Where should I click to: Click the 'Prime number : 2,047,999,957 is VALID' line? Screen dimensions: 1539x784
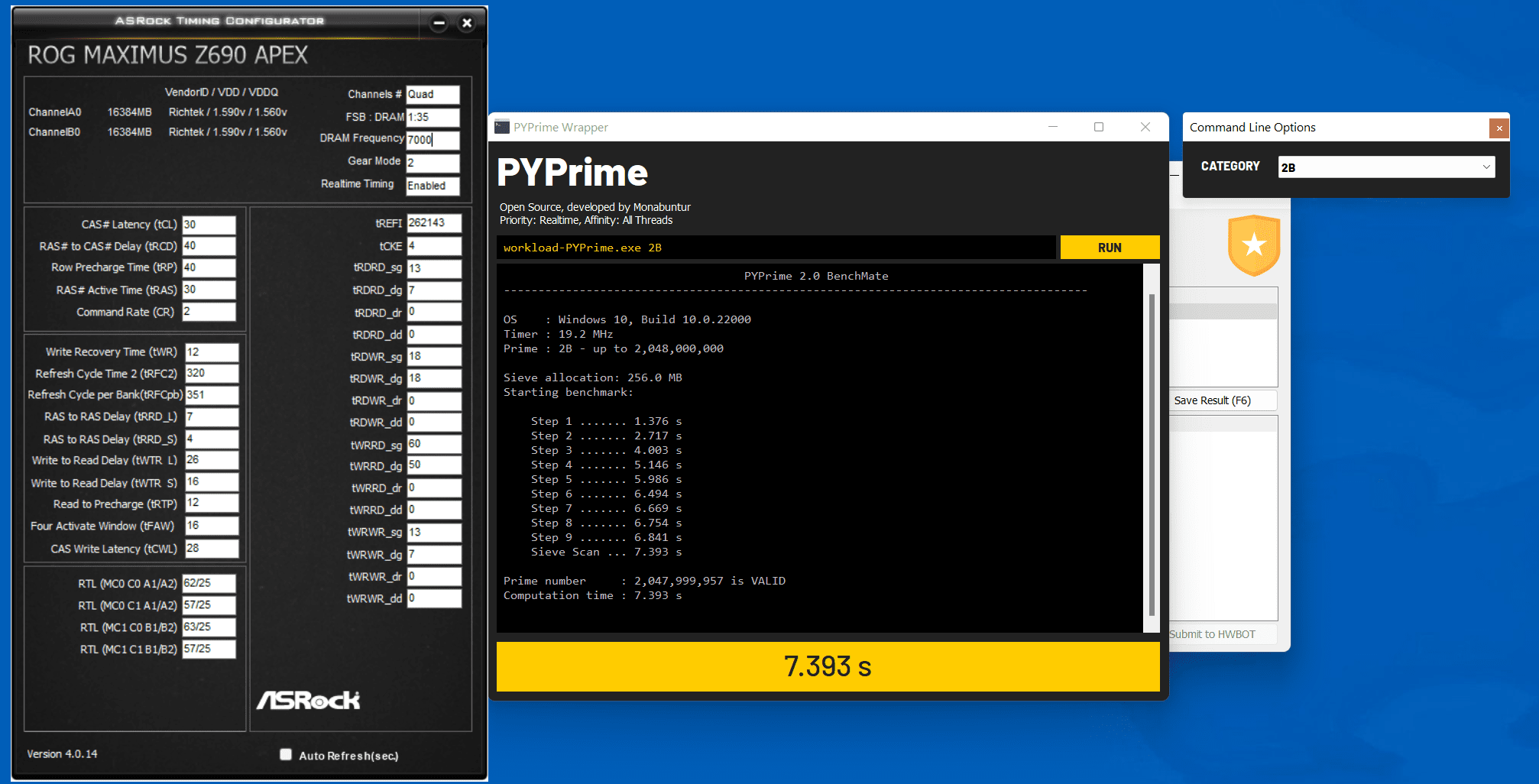644,581
